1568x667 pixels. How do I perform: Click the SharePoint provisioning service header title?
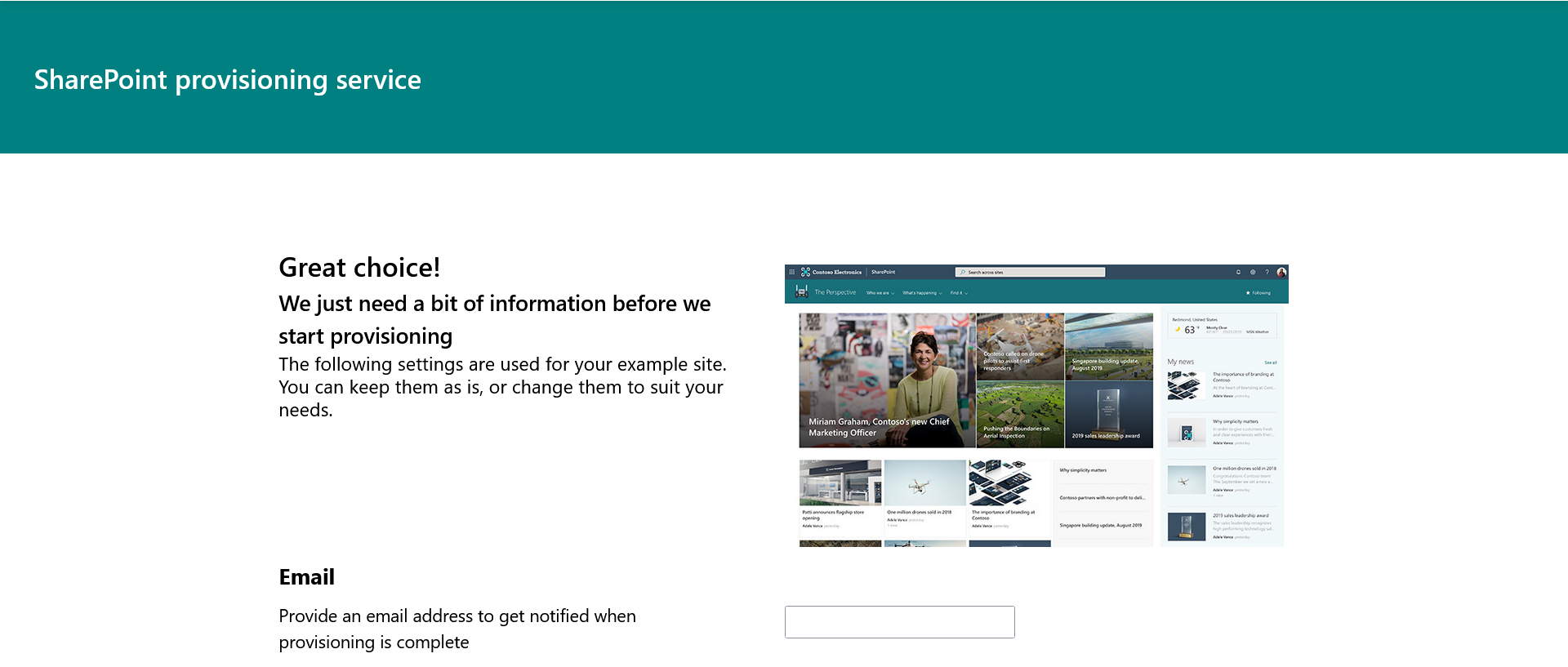point(228,80)
